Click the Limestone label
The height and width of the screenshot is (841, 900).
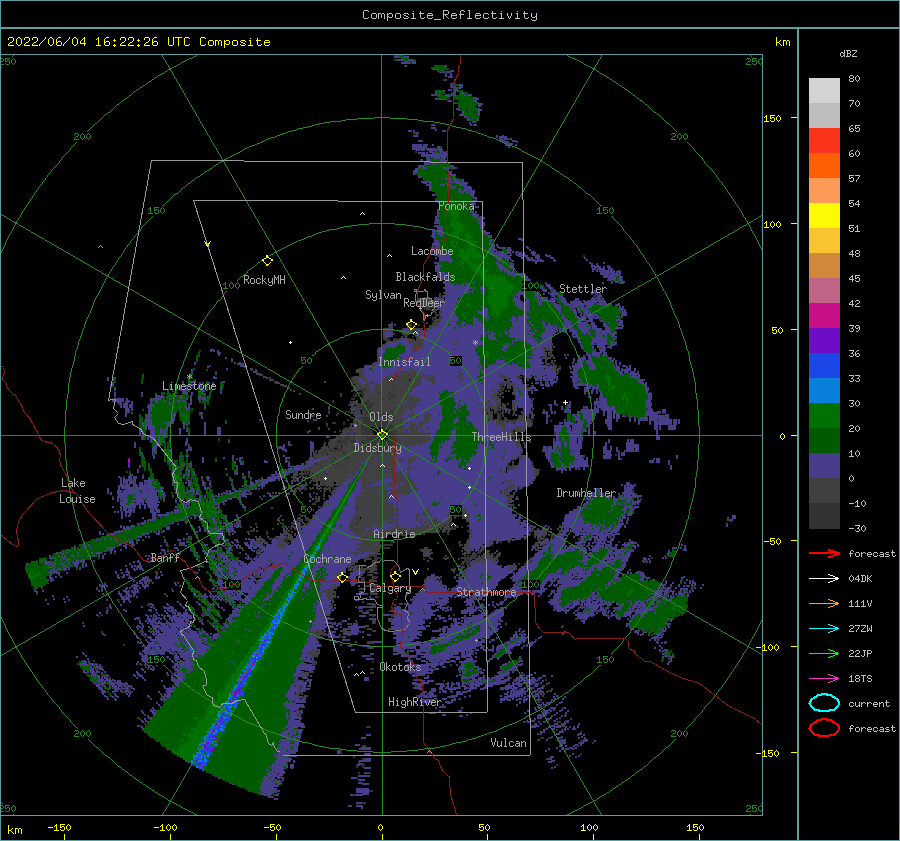[189, 386]
